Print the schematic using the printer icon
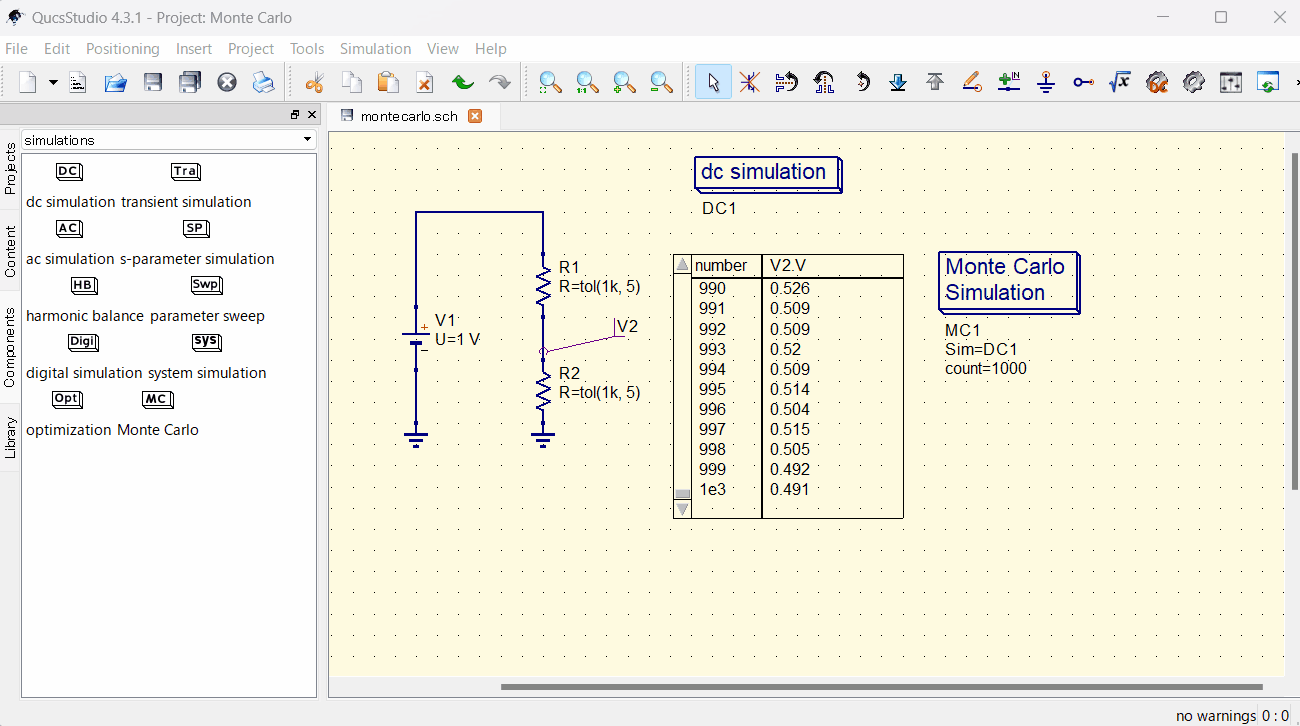The width and height of the screenshot is (1300, 726). click(x=264, y=83)
